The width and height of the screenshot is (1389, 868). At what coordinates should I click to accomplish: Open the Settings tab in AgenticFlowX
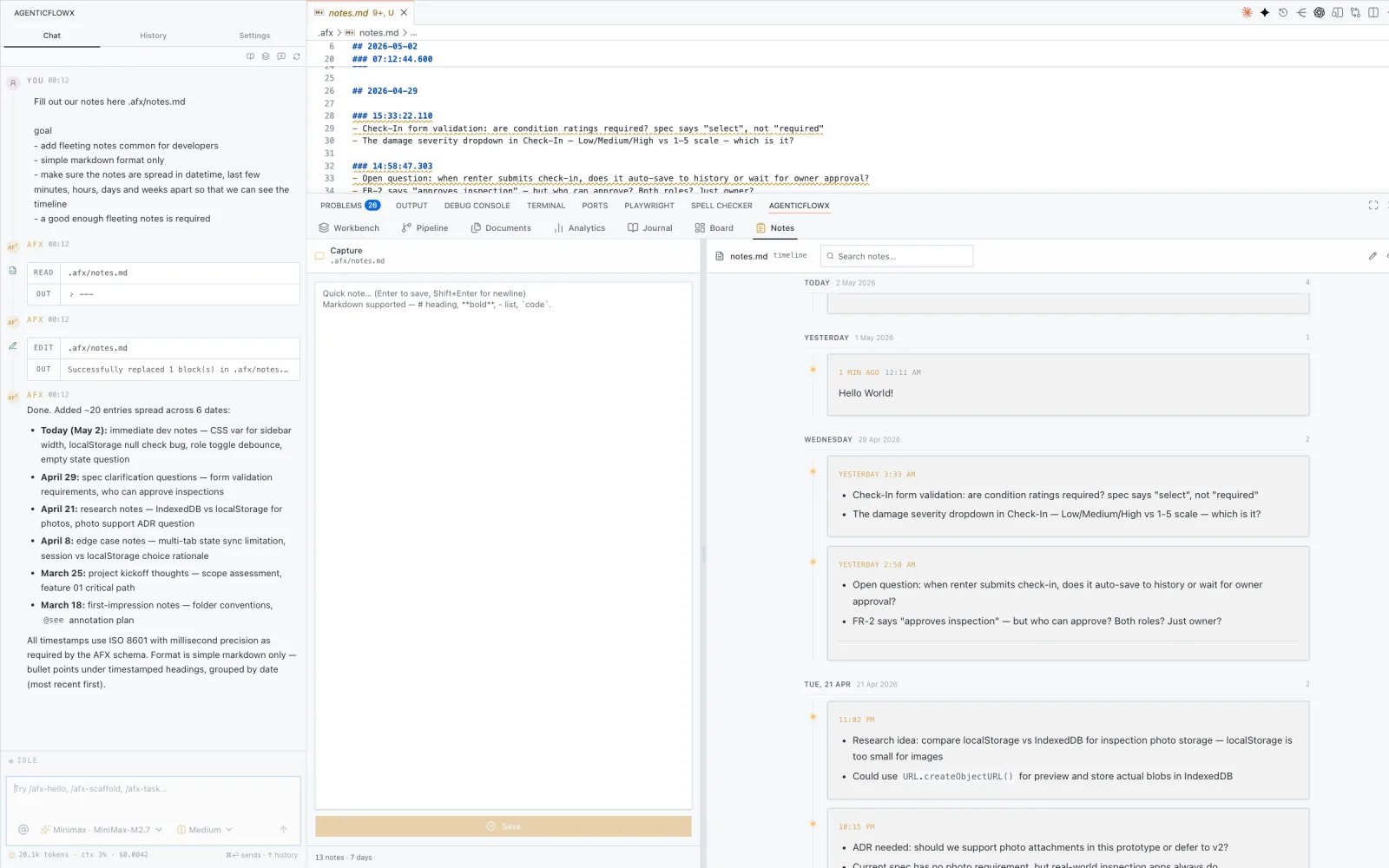pyautogui.click(x=254, y=36)
